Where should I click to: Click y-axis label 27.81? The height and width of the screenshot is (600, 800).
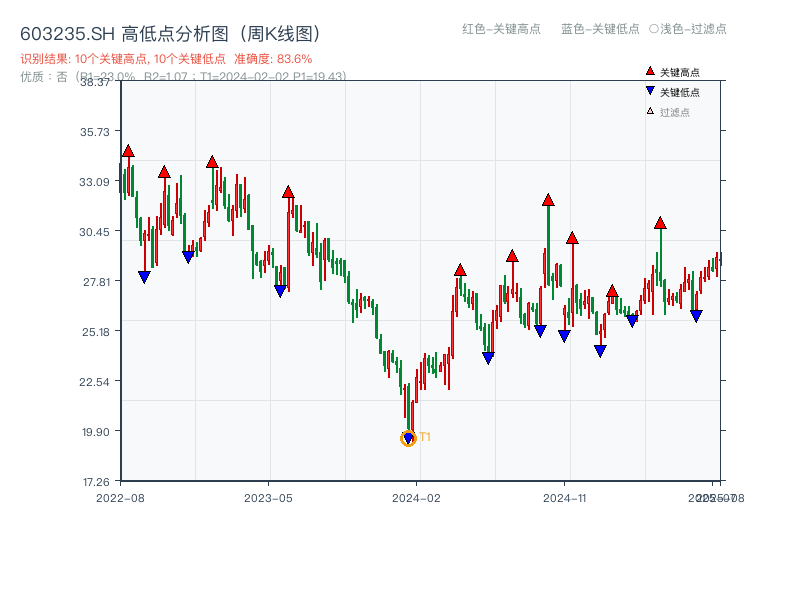96,282
